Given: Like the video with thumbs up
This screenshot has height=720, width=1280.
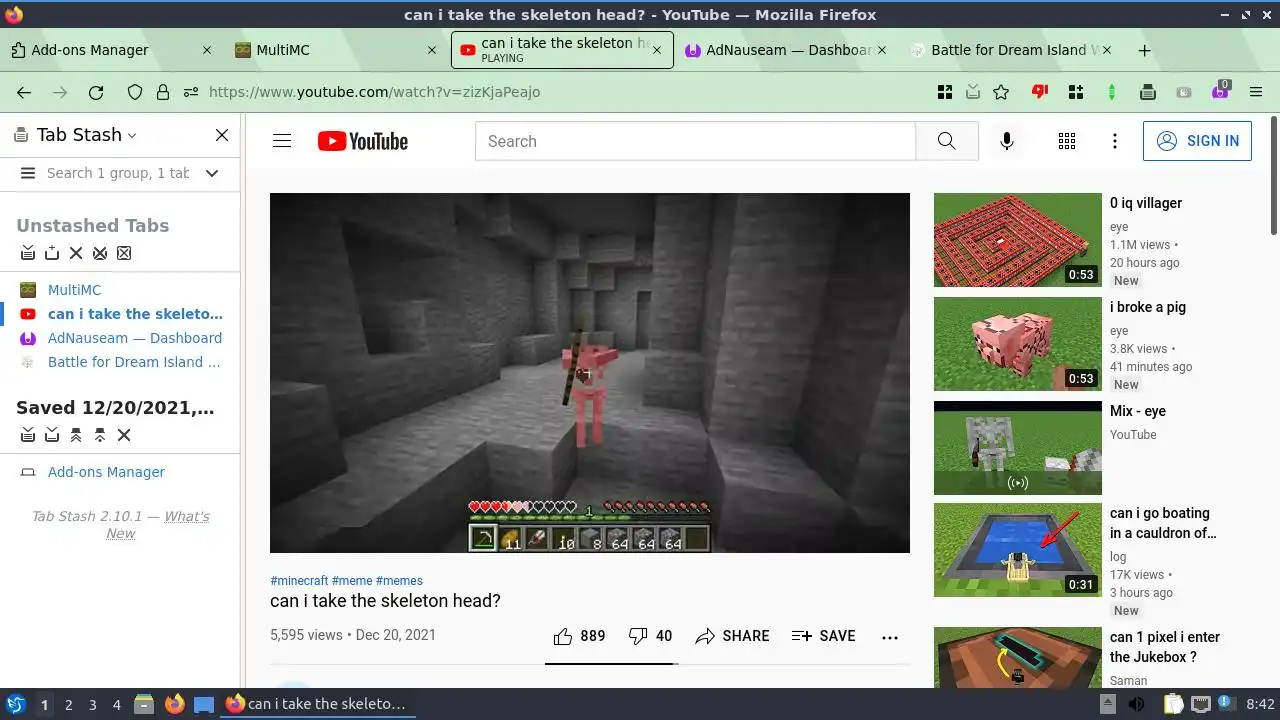Looking at the screenshot, I should coord(579,636).
